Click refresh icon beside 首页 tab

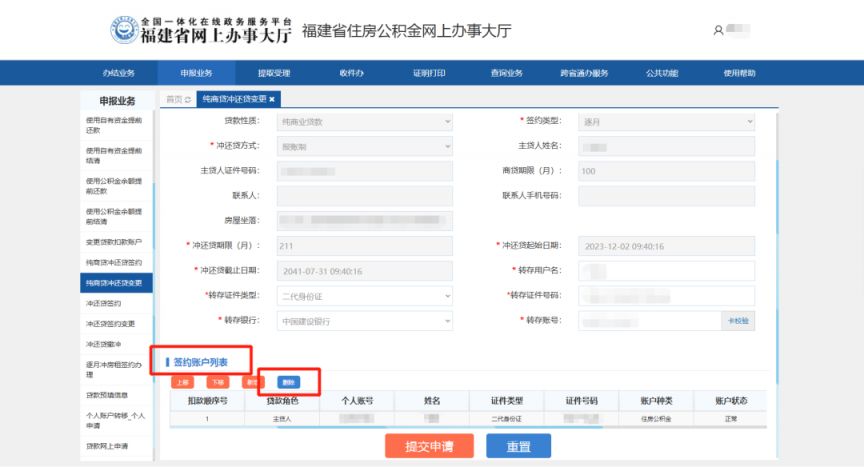click(188, 100)
